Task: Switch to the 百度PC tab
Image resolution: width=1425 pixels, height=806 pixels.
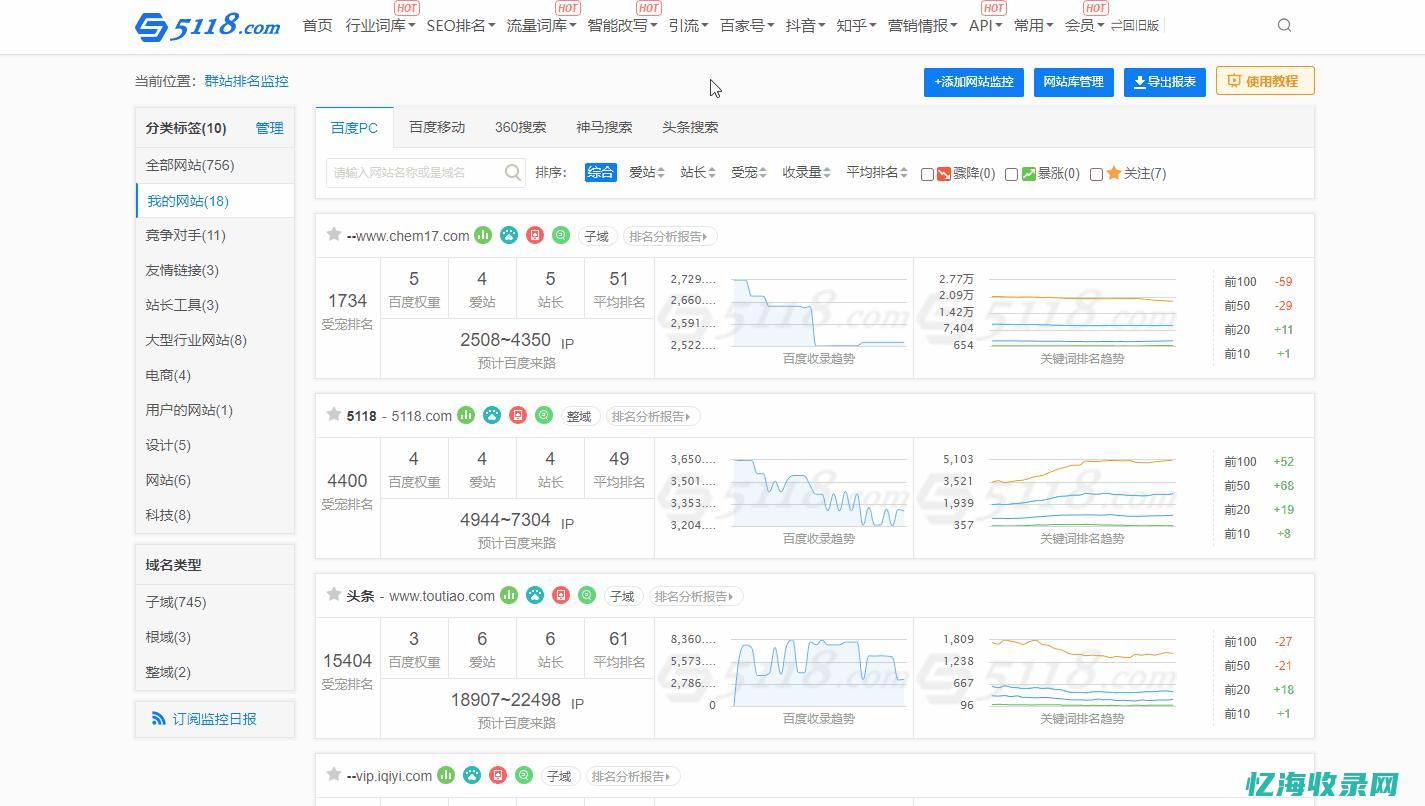Action: click(354, 127)
